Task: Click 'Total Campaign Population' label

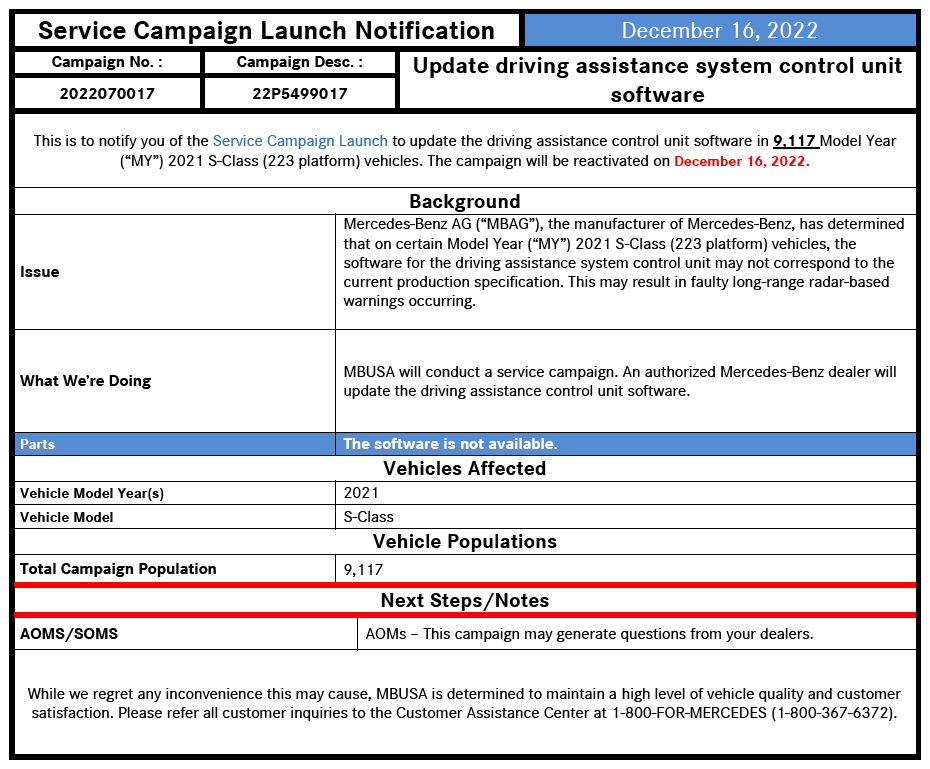Action: pyautogui.click(x=118, y=569)
